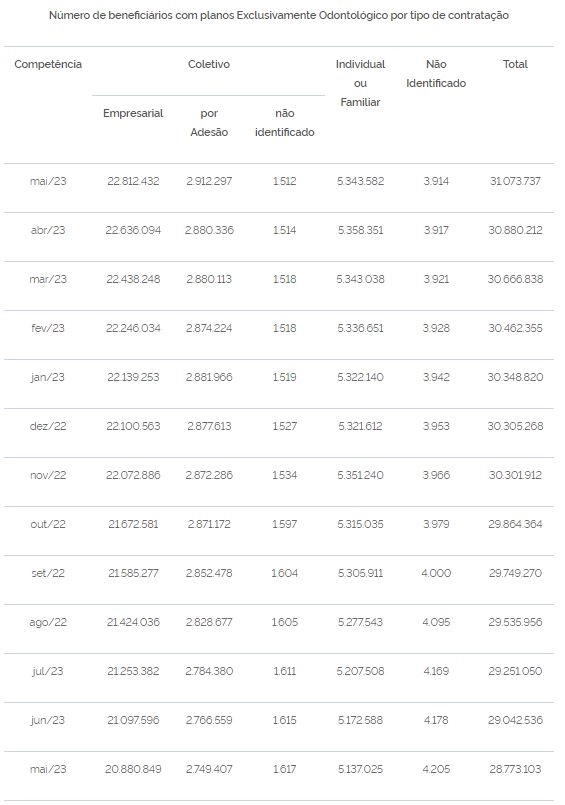
Task: Select the não identificado sub-header
Action: (x=284, y=123)
